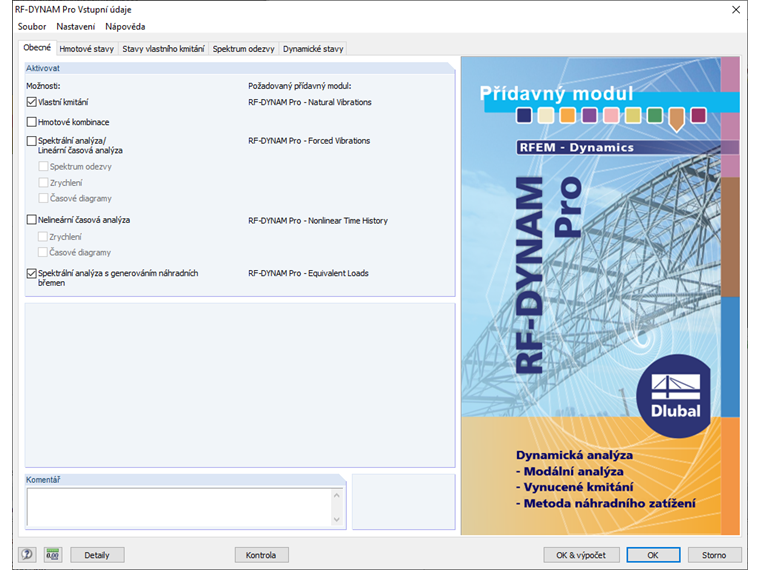The image size is (760, 570).
Task: Click the dark navy color square in banner
Action: [x=524, y=115]
